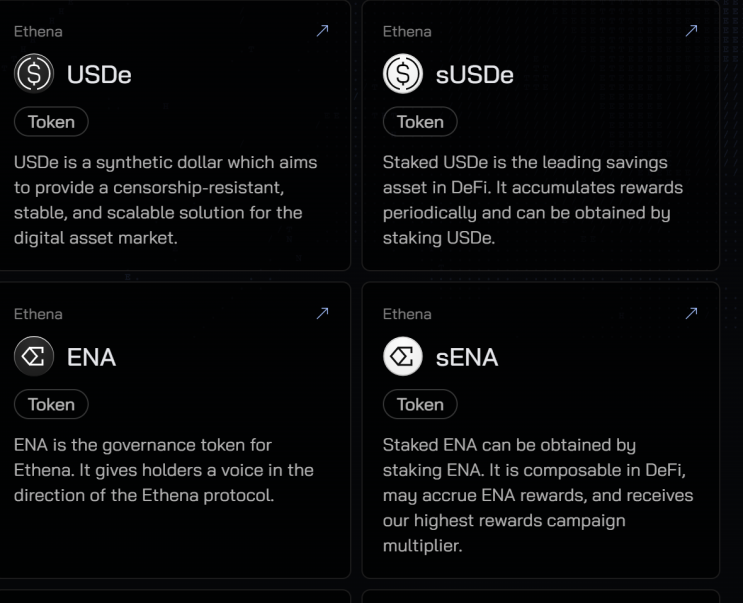This screenshot has height=603, width=743.
Task: Open USDe card external link arrow
Action: [x=322, y=31]
